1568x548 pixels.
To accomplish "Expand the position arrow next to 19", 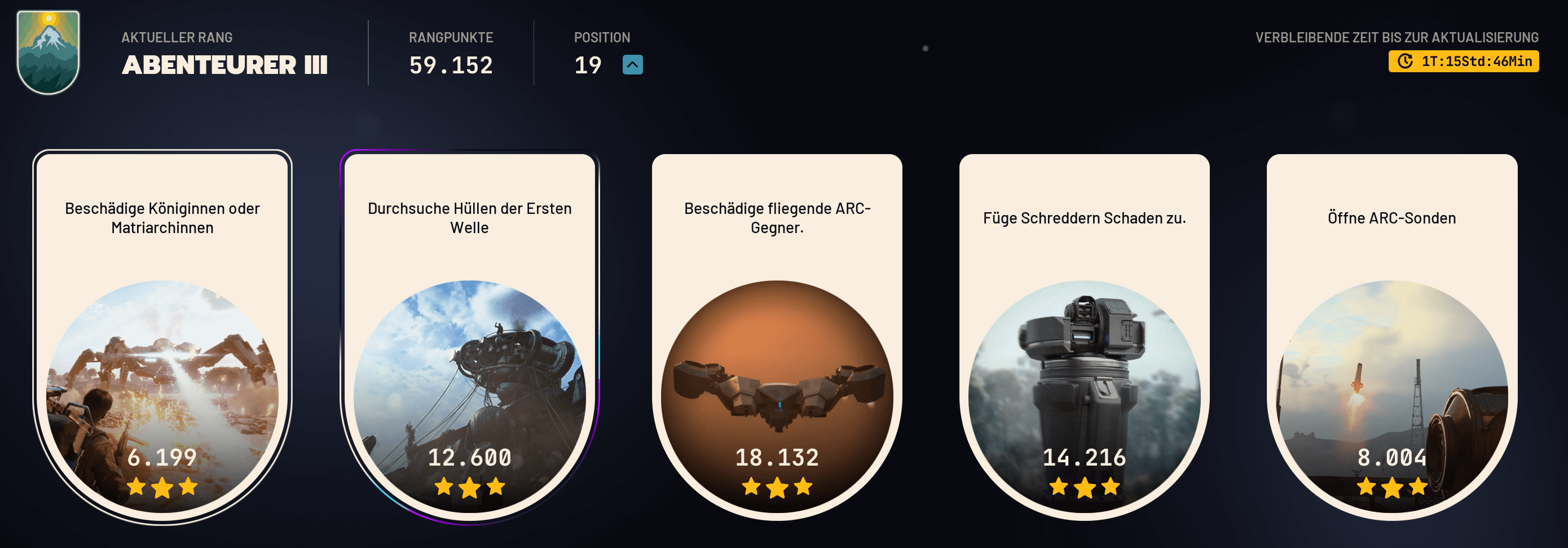I will [632, 64].
